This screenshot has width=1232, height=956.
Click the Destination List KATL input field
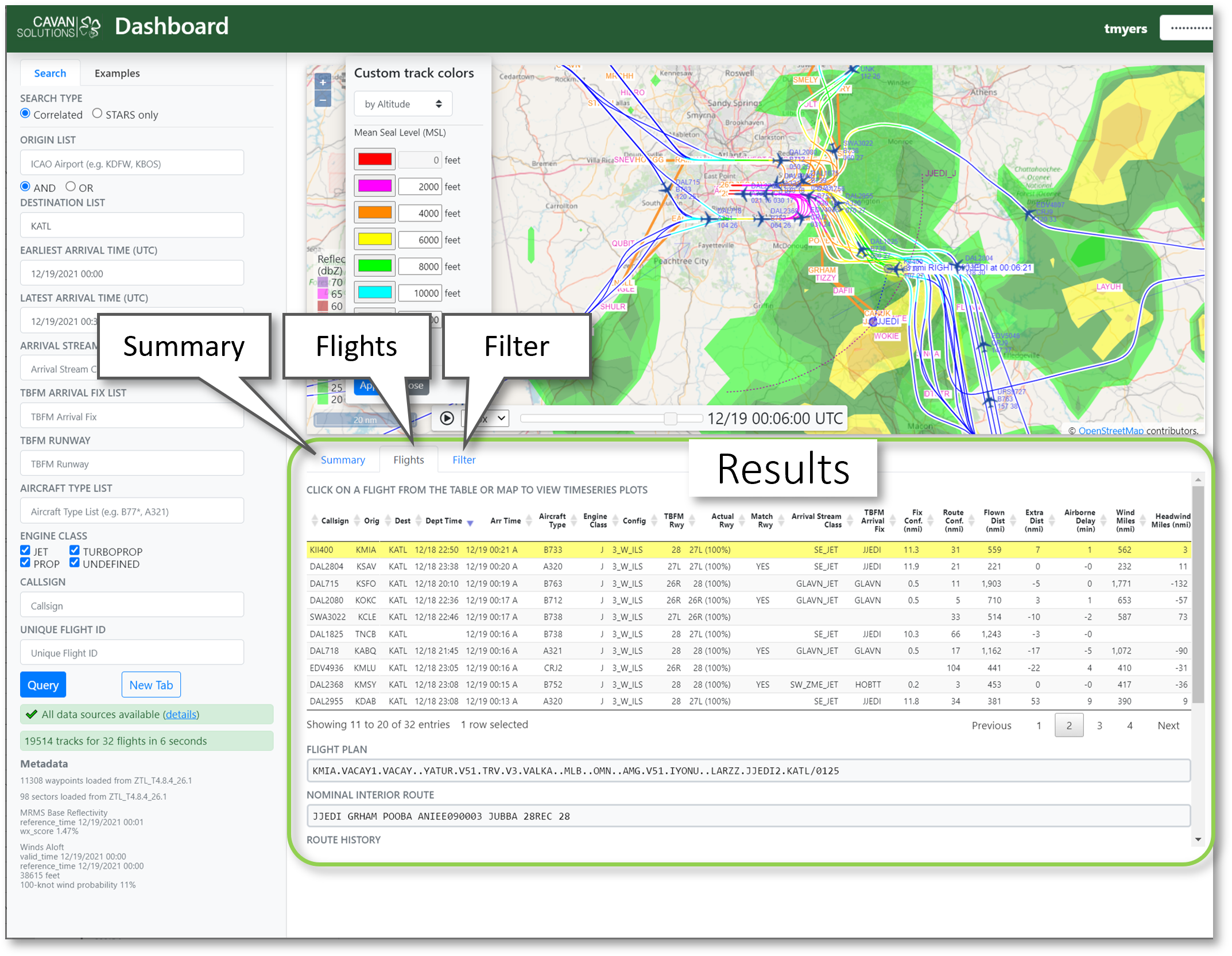point(131,226)
